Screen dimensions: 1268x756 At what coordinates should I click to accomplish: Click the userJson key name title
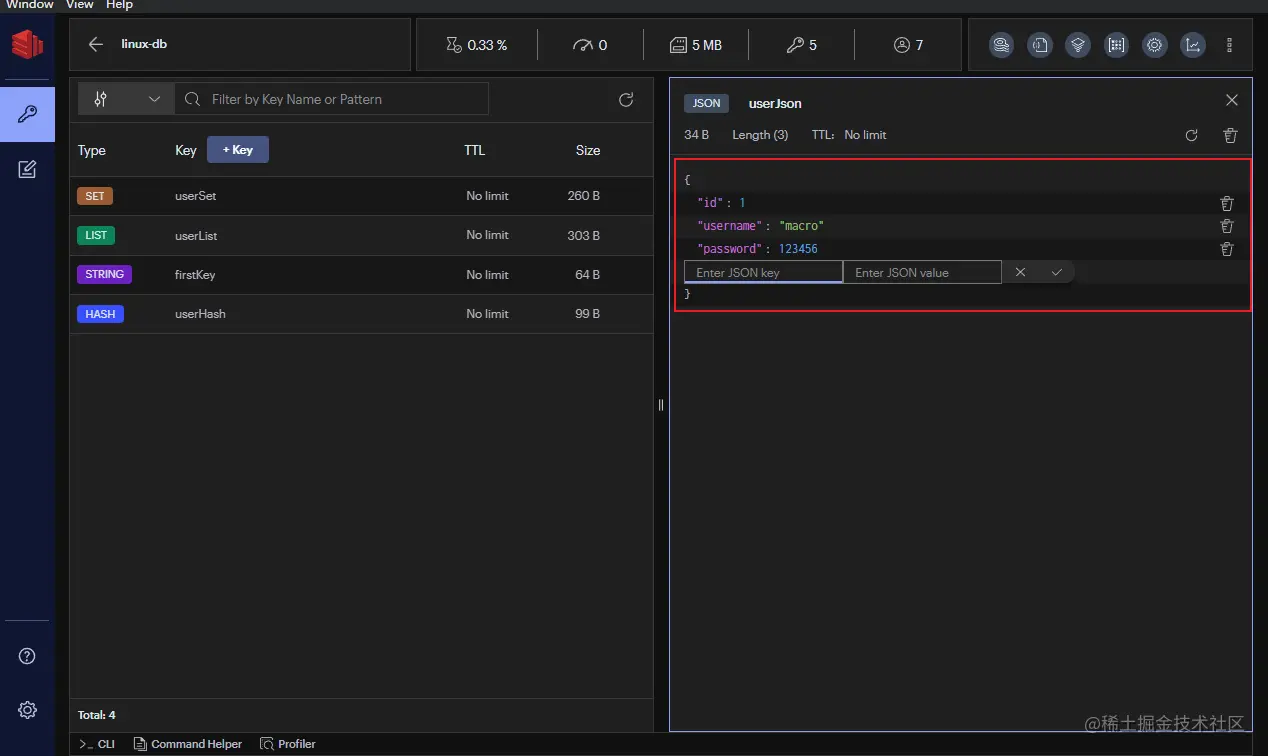(775, 103)
